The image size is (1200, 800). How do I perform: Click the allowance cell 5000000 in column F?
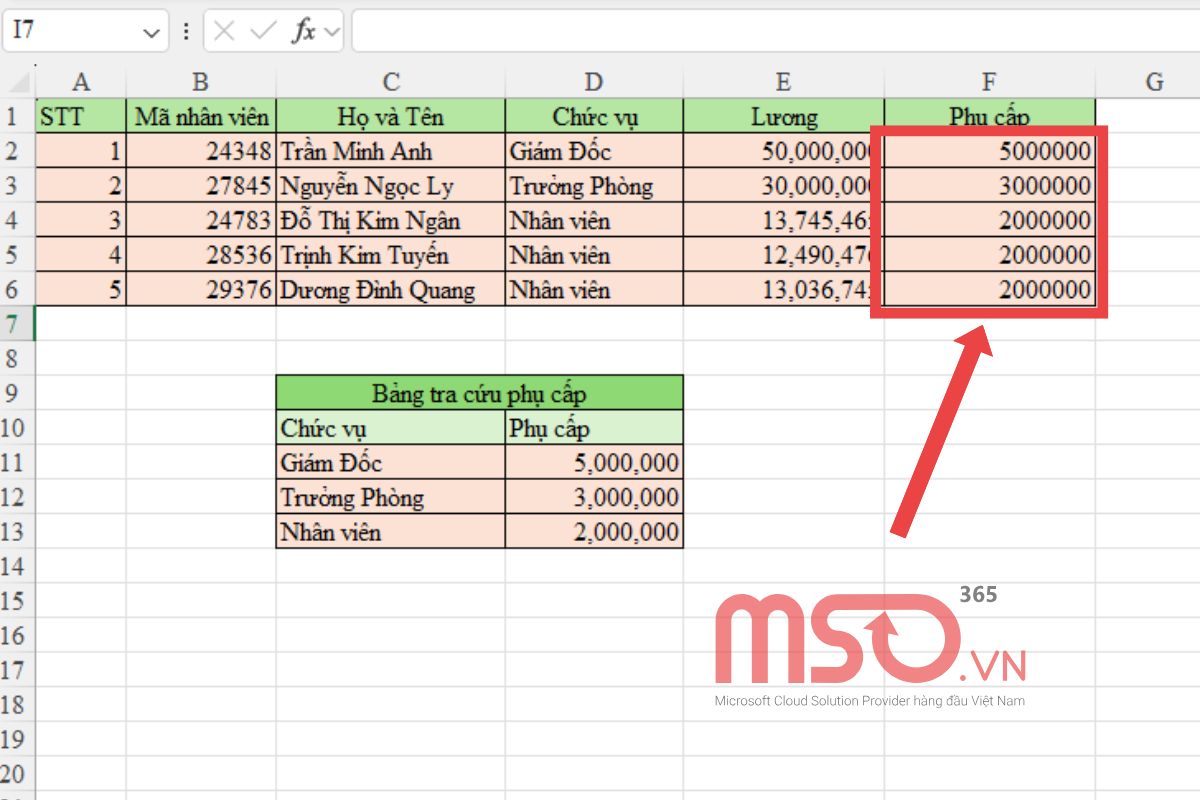[990, 151]
